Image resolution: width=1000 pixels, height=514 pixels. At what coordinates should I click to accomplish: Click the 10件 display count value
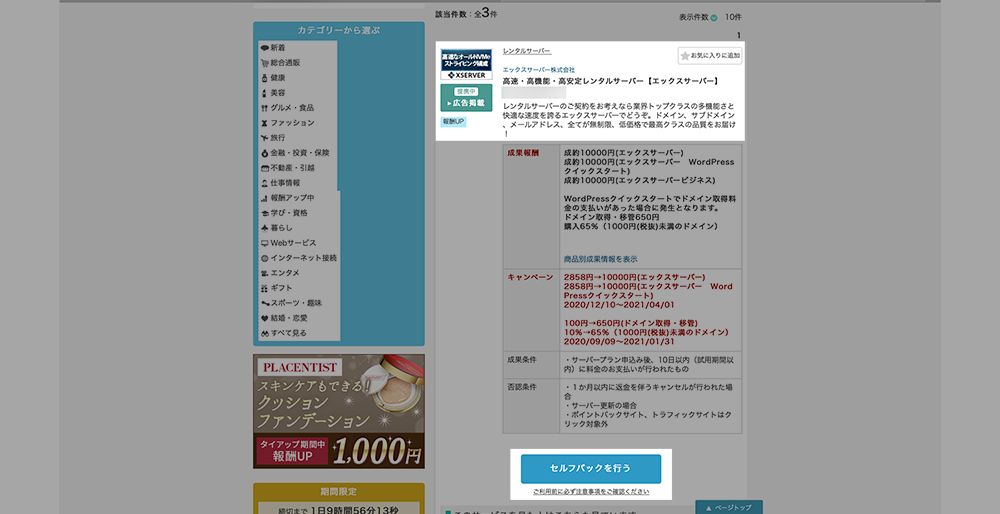[733, 17]
